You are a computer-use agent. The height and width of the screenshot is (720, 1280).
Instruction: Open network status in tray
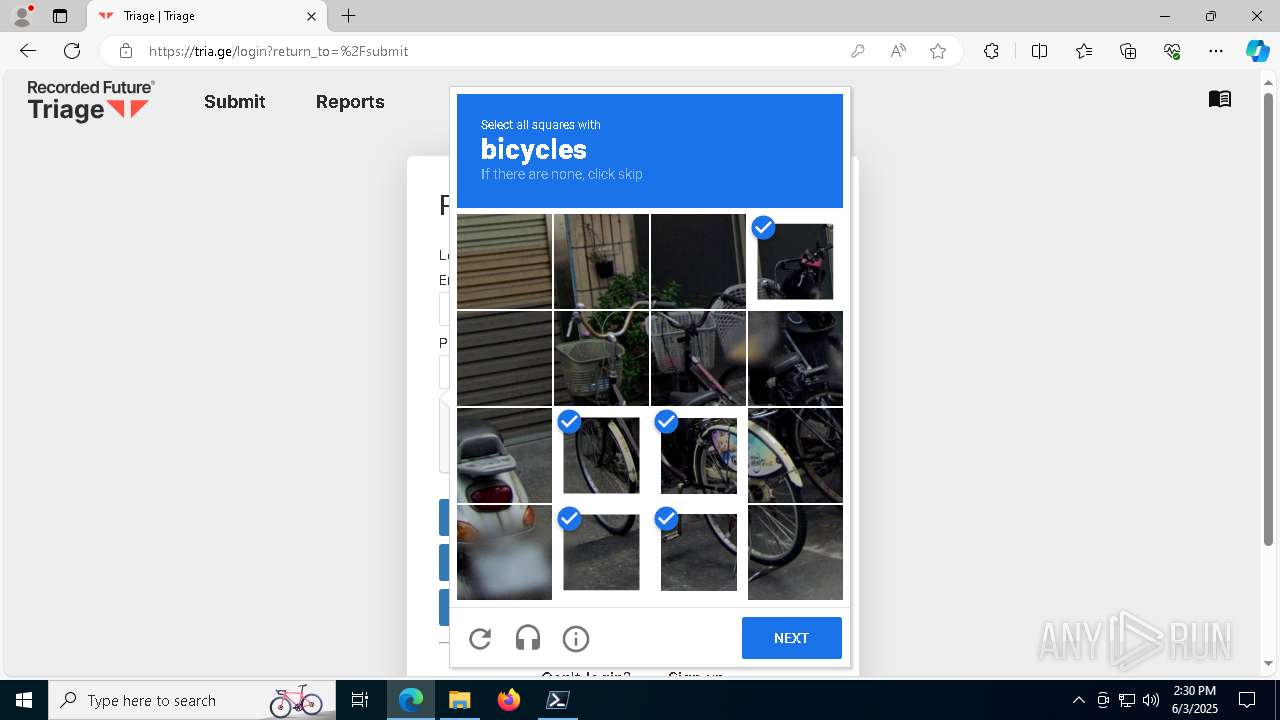click(1126, 700)
